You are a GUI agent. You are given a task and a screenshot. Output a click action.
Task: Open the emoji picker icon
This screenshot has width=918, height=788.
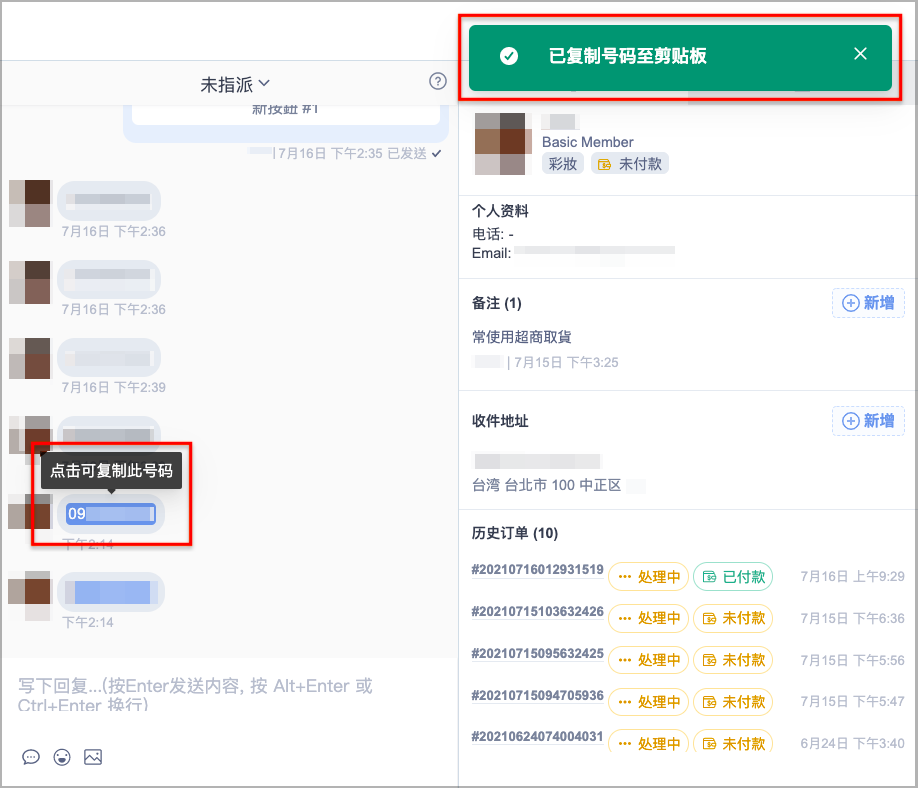pyautogui.click(x=62, y=757)
